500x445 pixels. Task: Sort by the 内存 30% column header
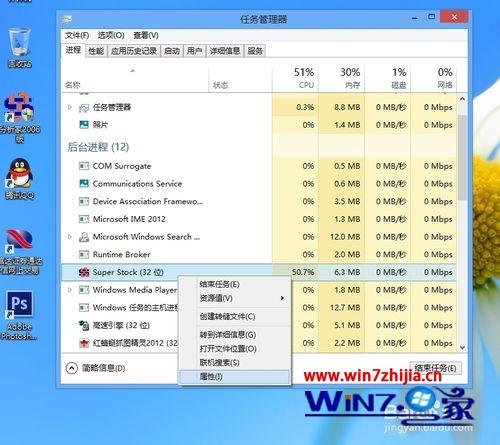coord(342,78)
